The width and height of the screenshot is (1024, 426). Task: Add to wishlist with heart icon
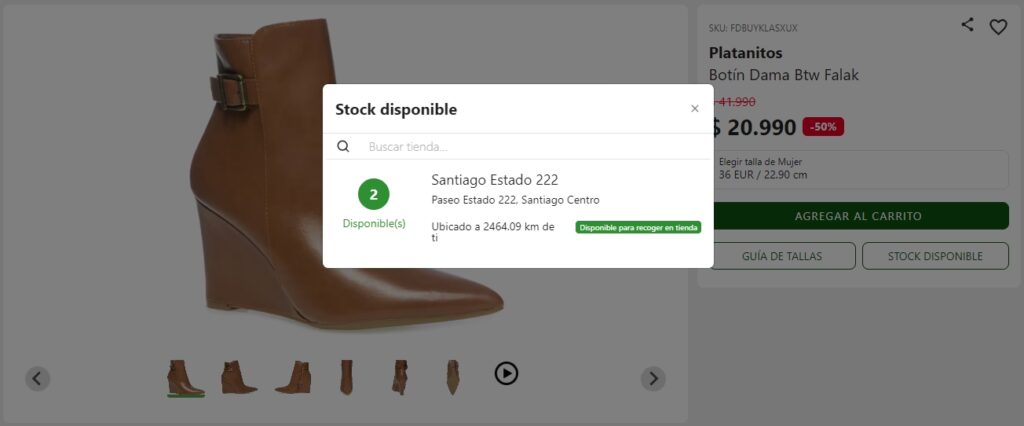tap(997, 27)
